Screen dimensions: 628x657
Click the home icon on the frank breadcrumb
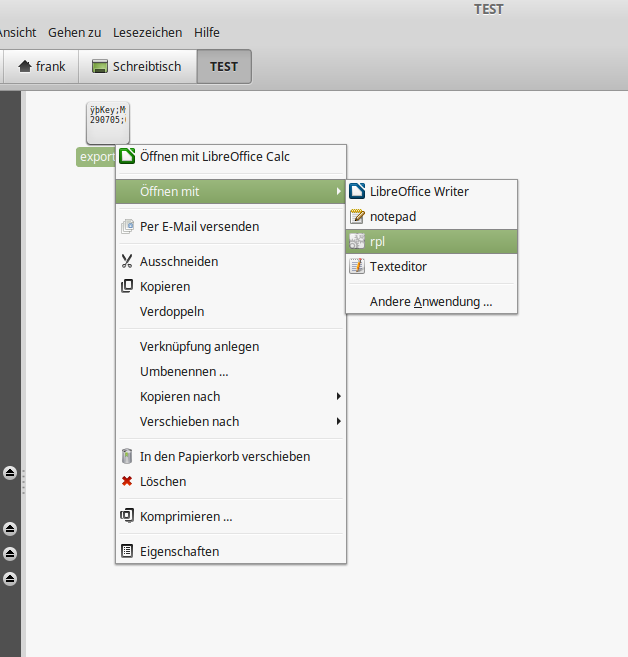pyautogui.click(x=25, y=66)
